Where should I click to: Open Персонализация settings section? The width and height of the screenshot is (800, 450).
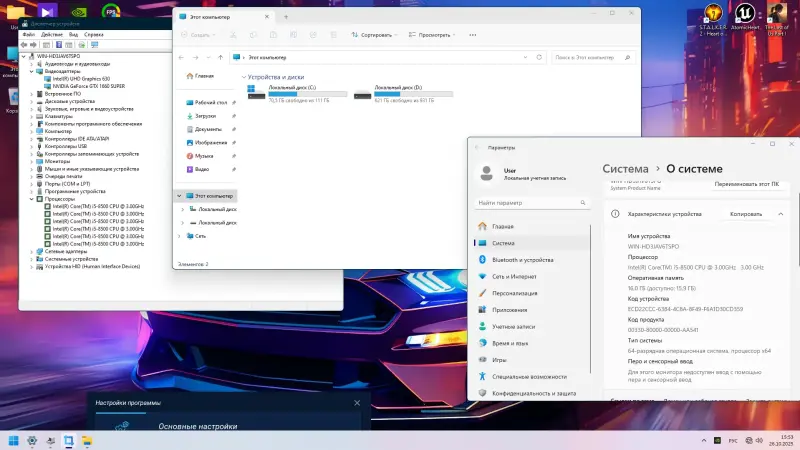[515, 293]
